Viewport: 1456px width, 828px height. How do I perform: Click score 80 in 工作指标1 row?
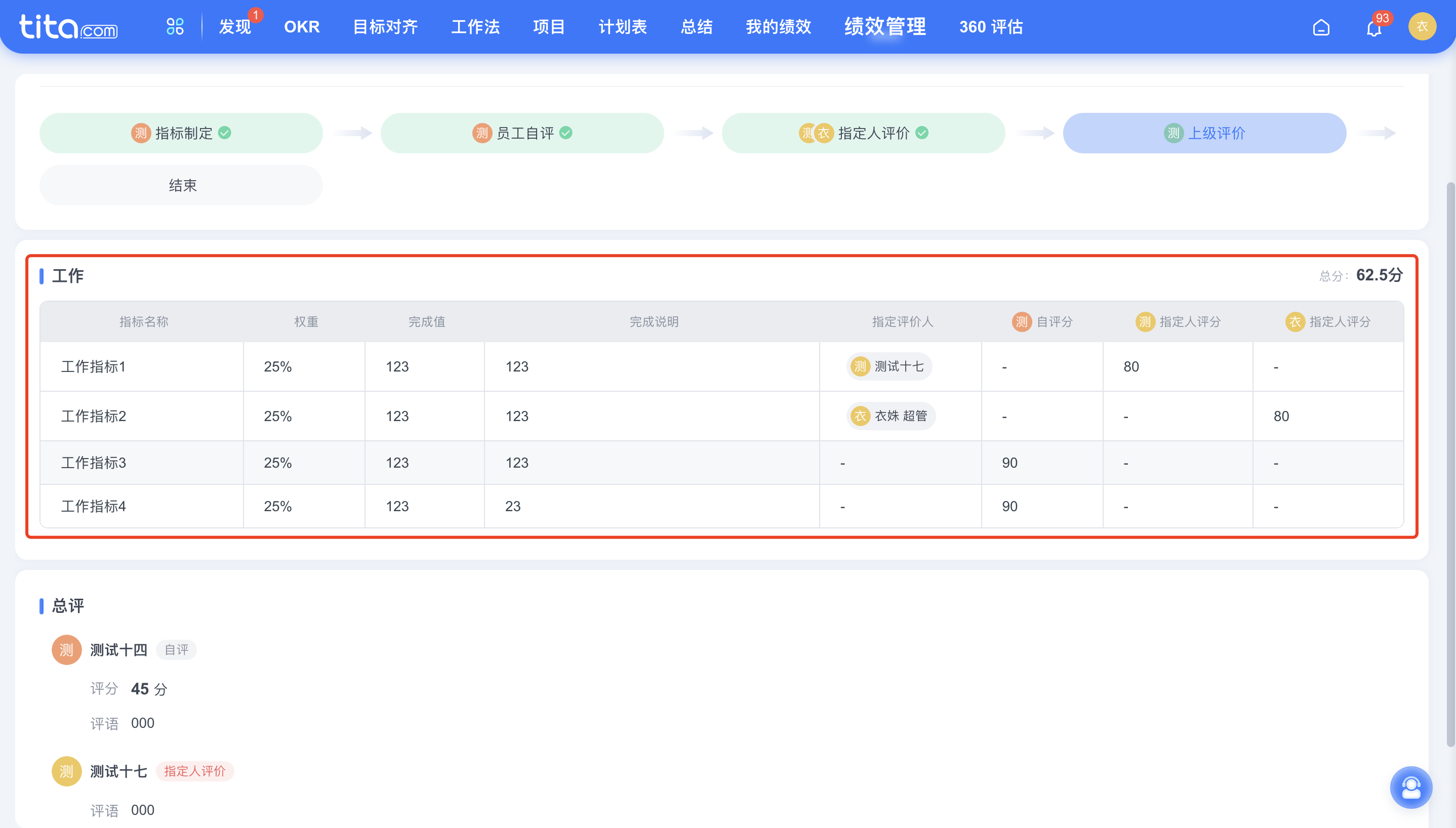(1130, 367)
